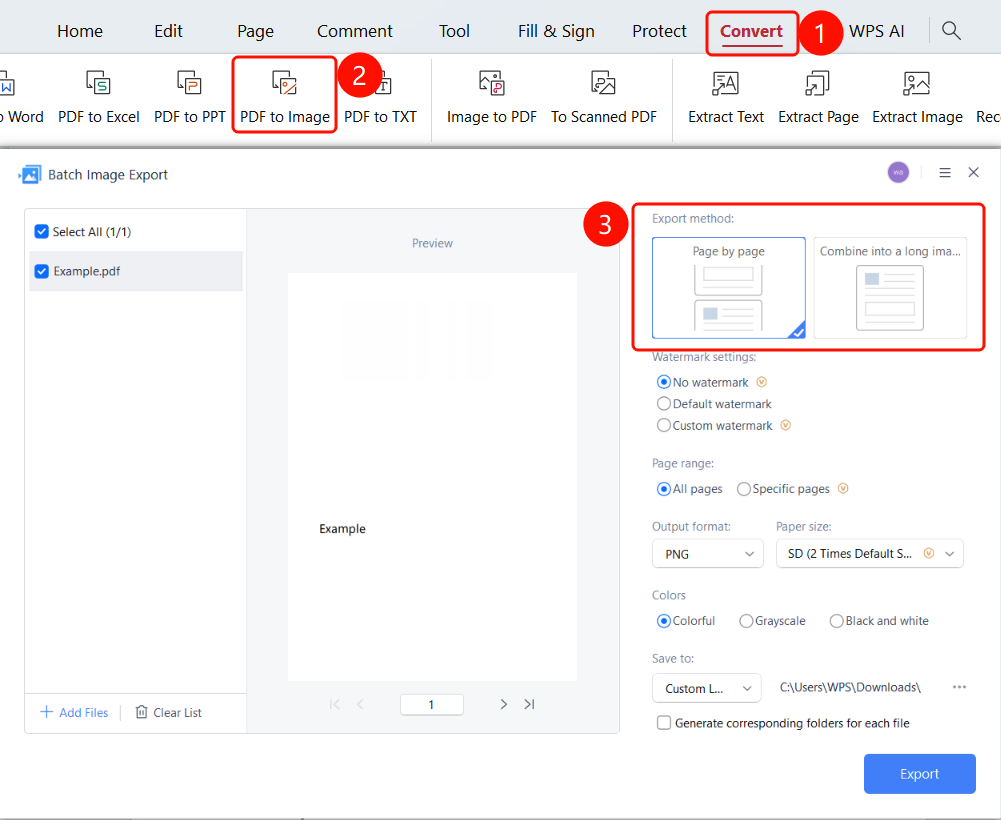This screenshot has width=1001, height=820.
Task: Switch to the Fill & Sign tab
Action: (556, 31)
